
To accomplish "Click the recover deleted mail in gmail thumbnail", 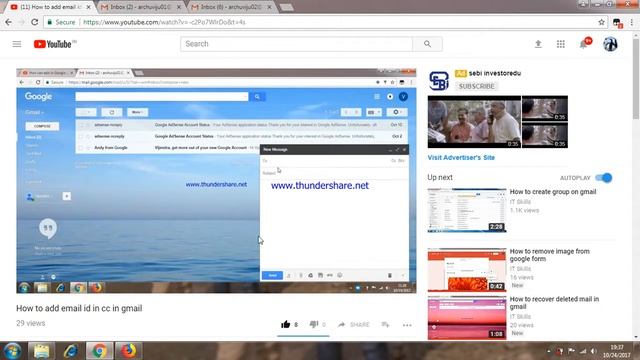I will [x=467, y=318].
